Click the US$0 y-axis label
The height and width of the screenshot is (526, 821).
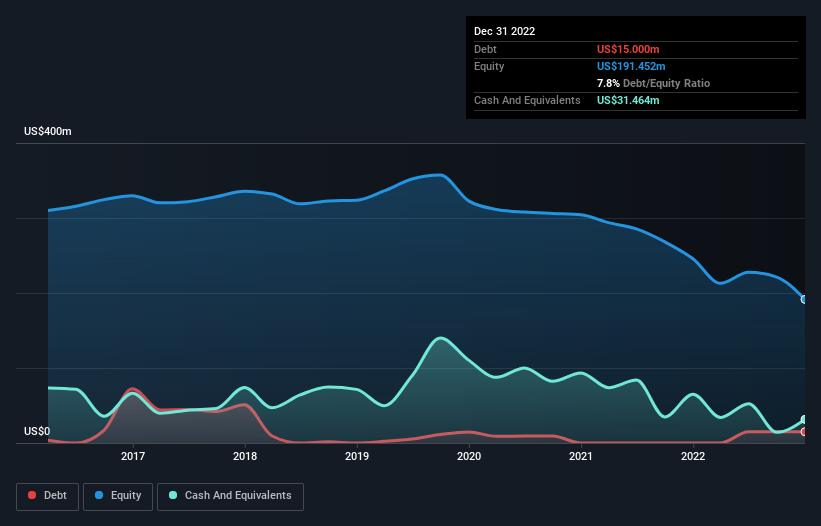click(37, 431)
